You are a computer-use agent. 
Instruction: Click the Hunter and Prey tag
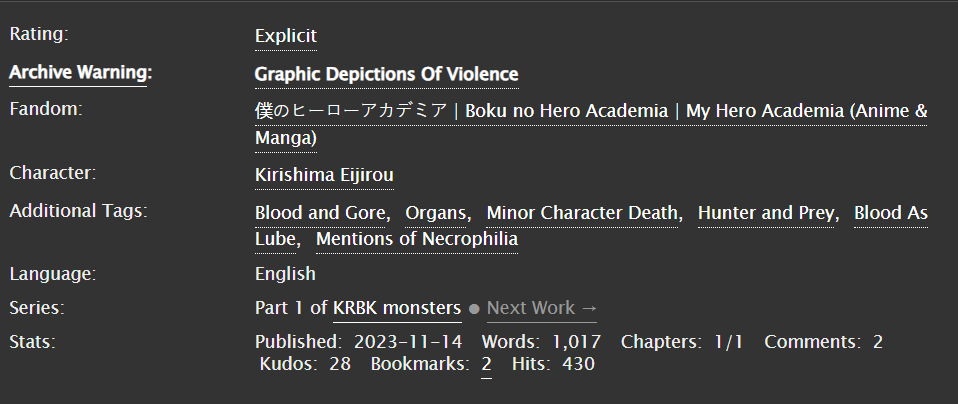[766, 213]
